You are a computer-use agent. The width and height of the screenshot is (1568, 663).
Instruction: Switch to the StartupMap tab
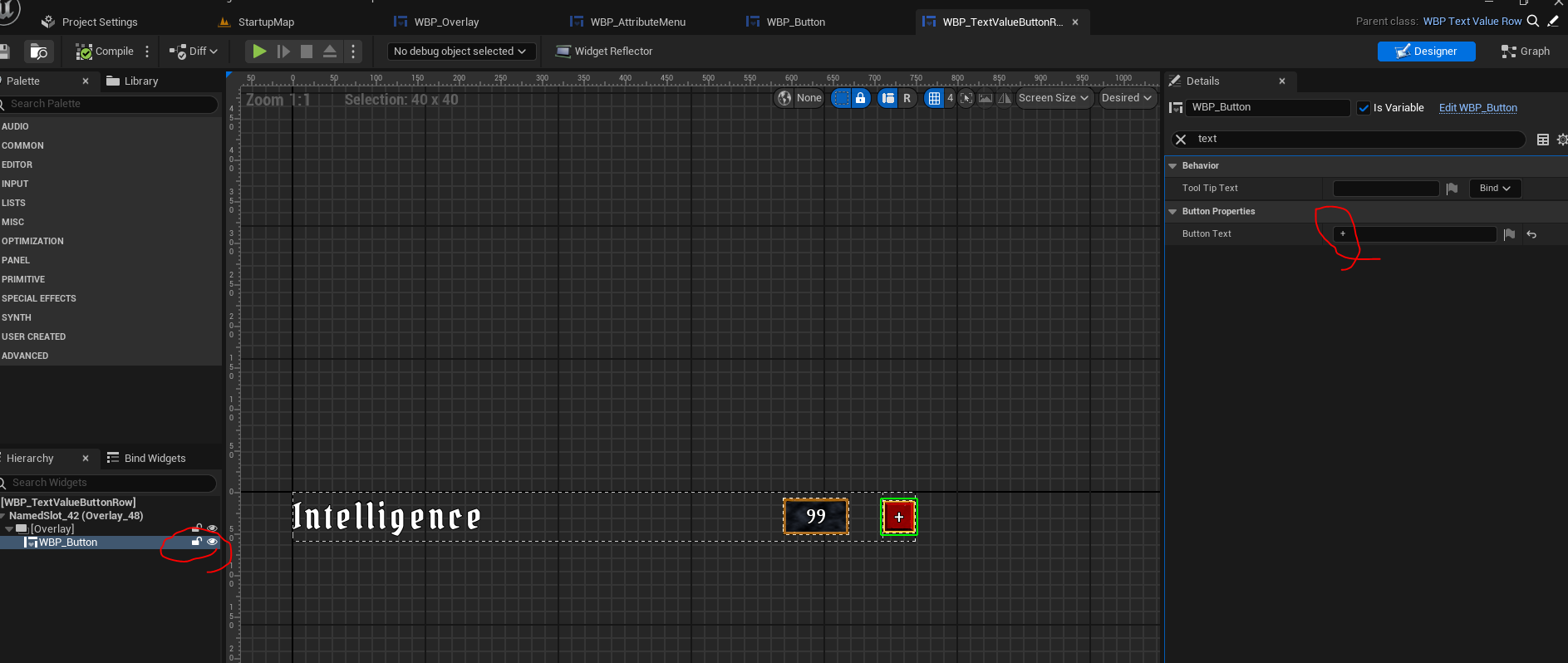(256, 22)
